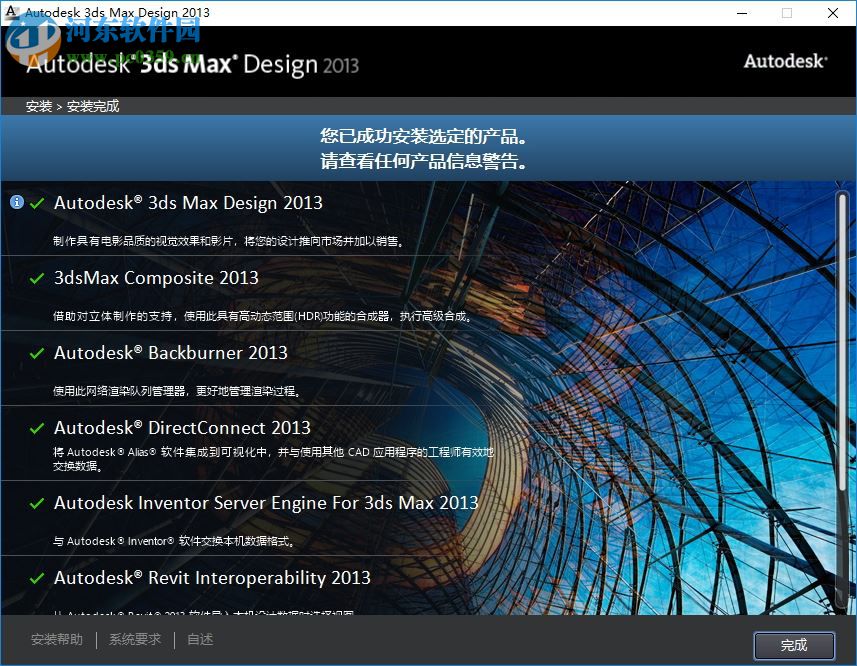This screenshot has width=857, height=666.
Task: Click the green check beside 3dsMax Composite 2013
Action: [x=37, y=277]
